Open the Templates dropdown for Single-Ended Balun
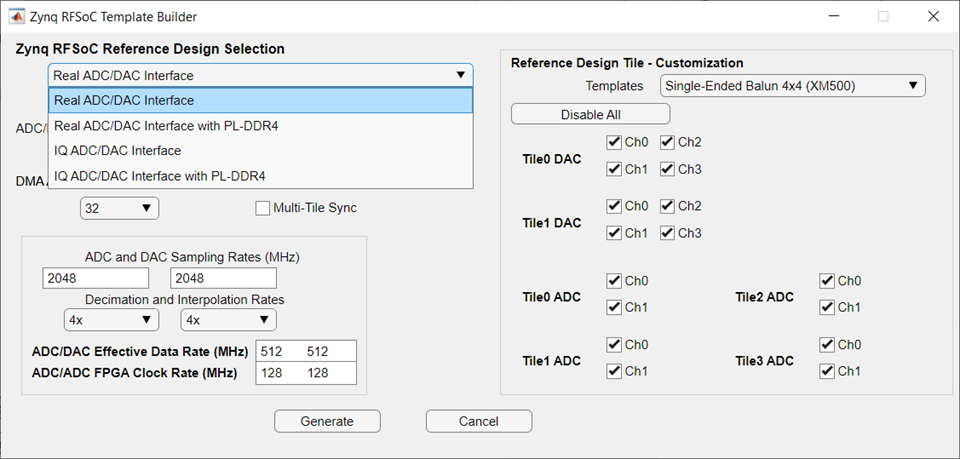 (792, 86)
